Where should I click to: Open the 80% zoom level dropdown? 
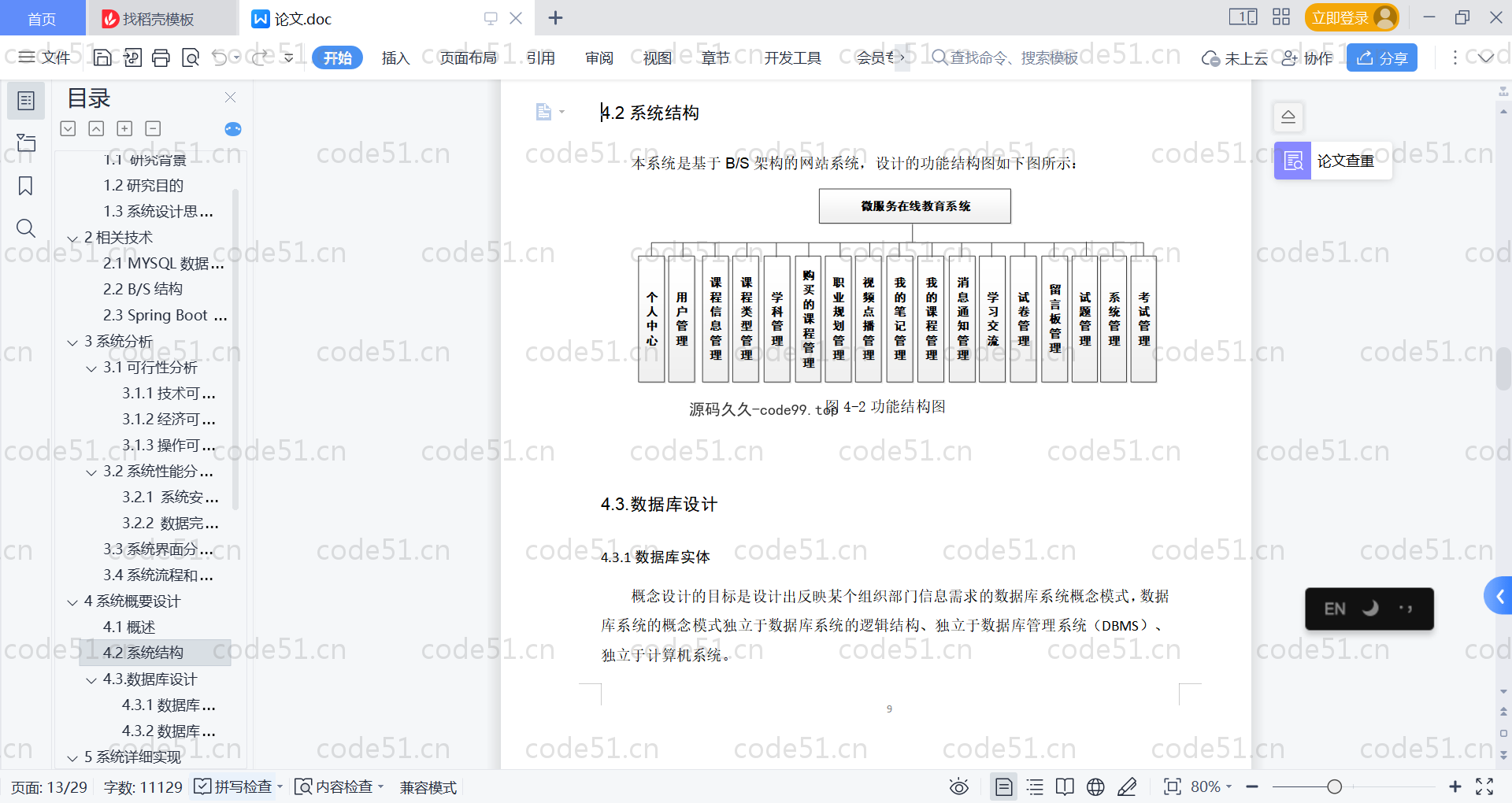1211,786
